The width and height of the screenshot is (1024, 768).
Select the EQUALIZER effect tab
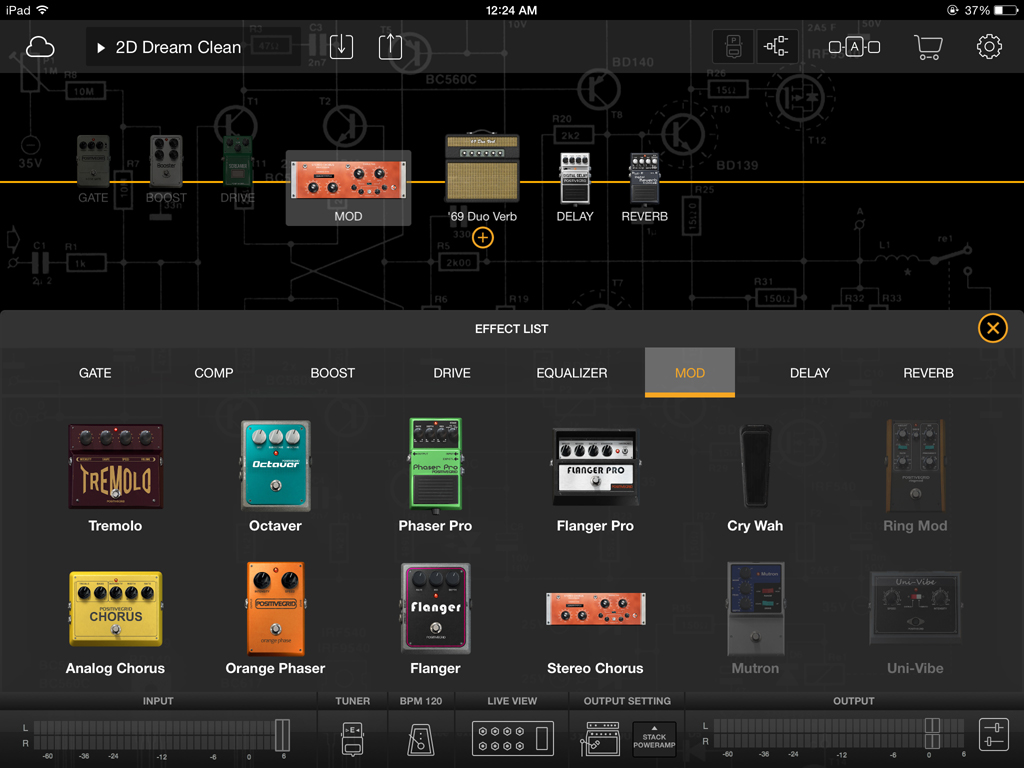[x=571, y=373]
